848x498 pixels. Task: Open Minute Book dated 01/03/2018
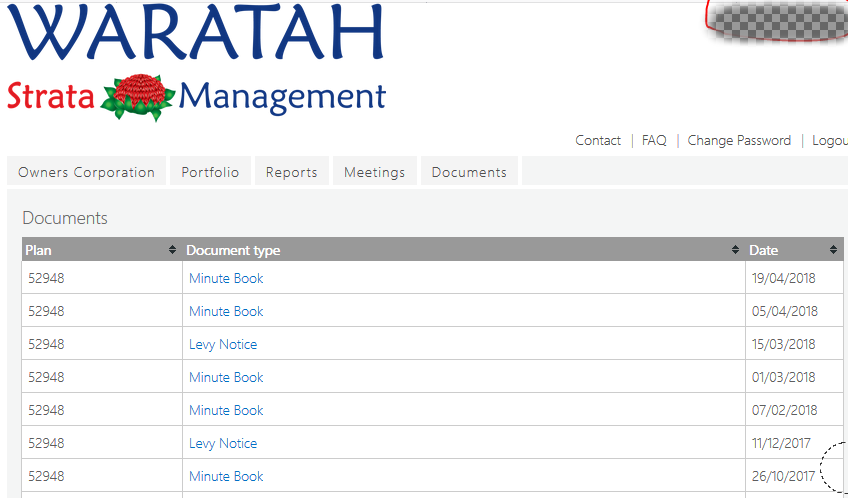coord(226,377)
